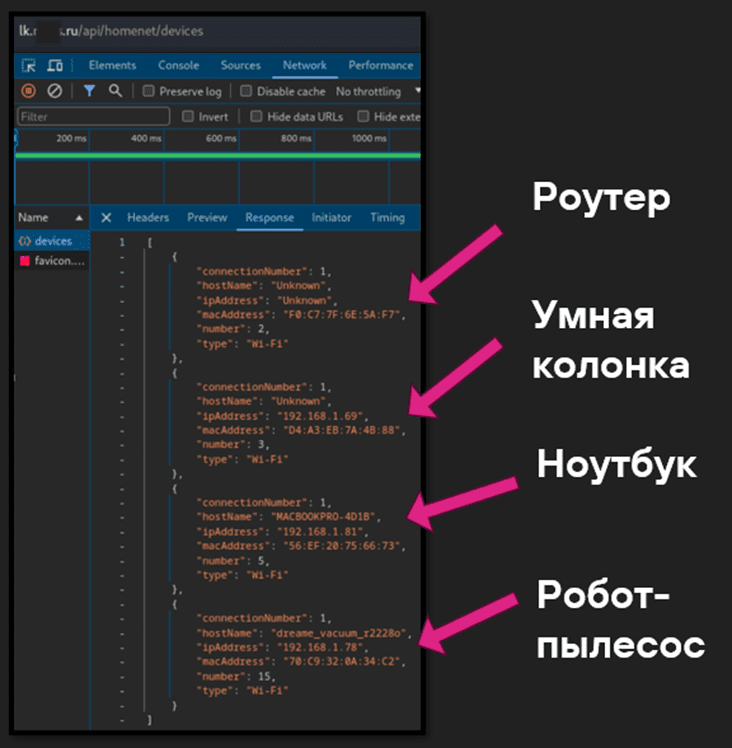
Task: Open the Elements tab
Action: [x=112, y=66]
